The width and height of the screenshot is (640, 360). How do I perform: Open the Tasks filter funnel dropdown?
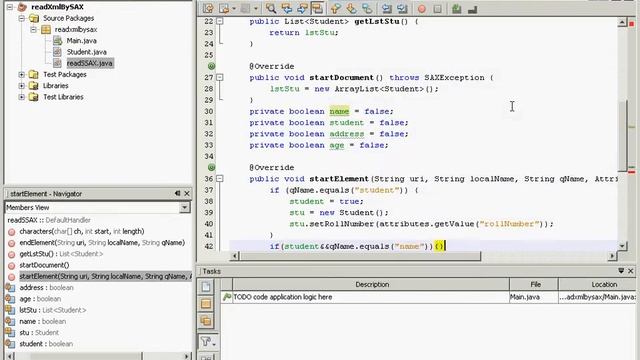click(207, 342)
